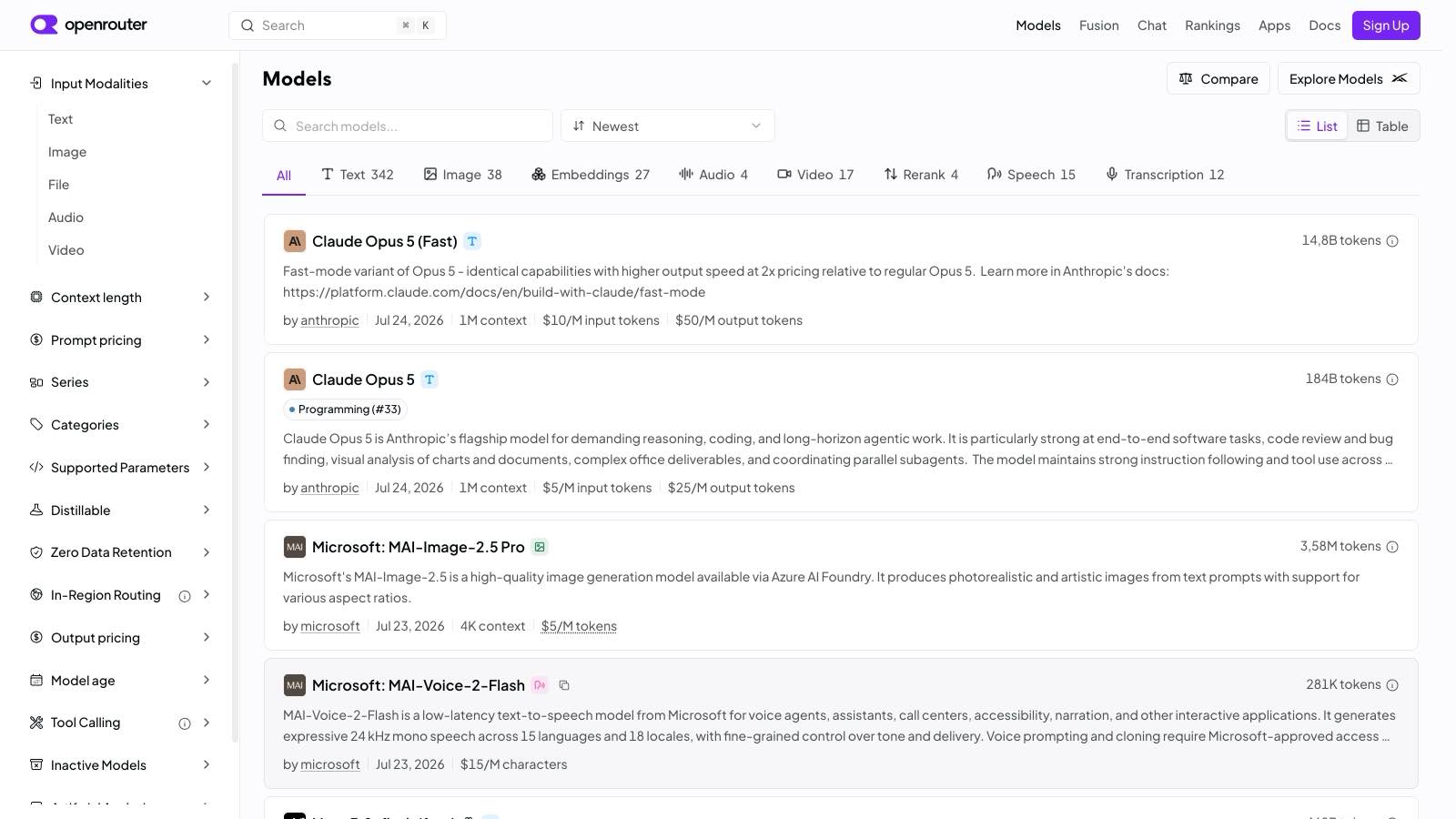1456x819 pixels.
Task: Open the Claude Opus 5 model title
Action: 363,379
